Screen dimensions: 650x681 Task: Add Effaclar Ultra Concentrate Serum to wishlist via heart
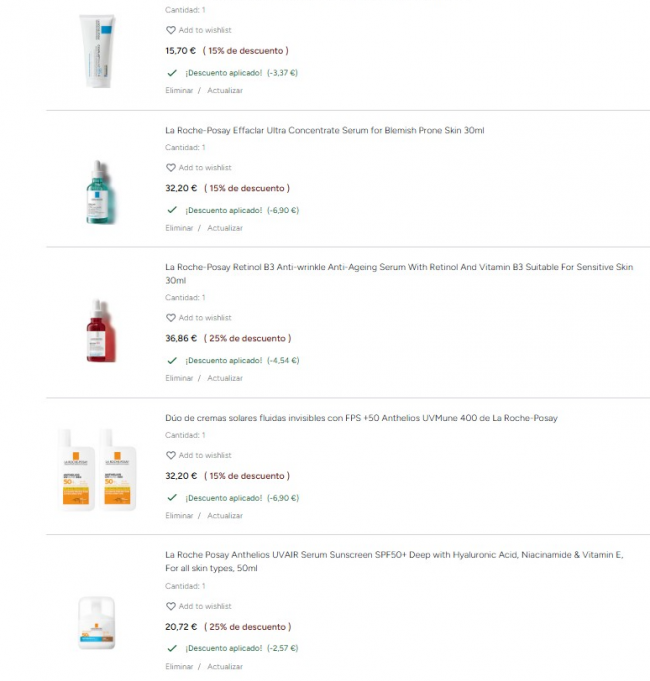click(x=171, y=168)
